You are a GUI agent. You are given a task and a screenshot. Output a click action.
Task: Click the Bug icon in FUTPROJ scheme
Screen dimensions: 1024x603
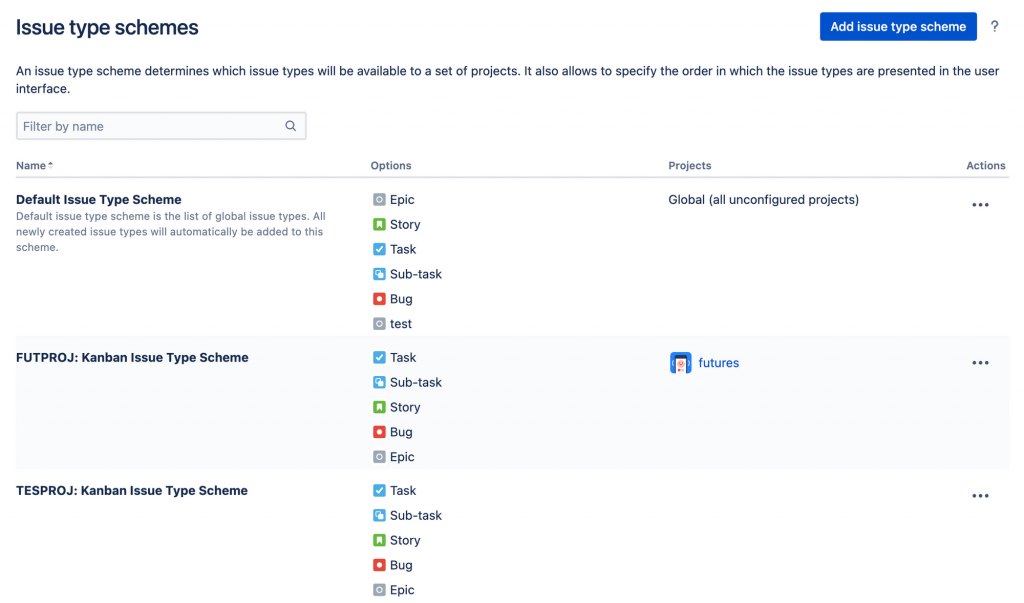379,432
